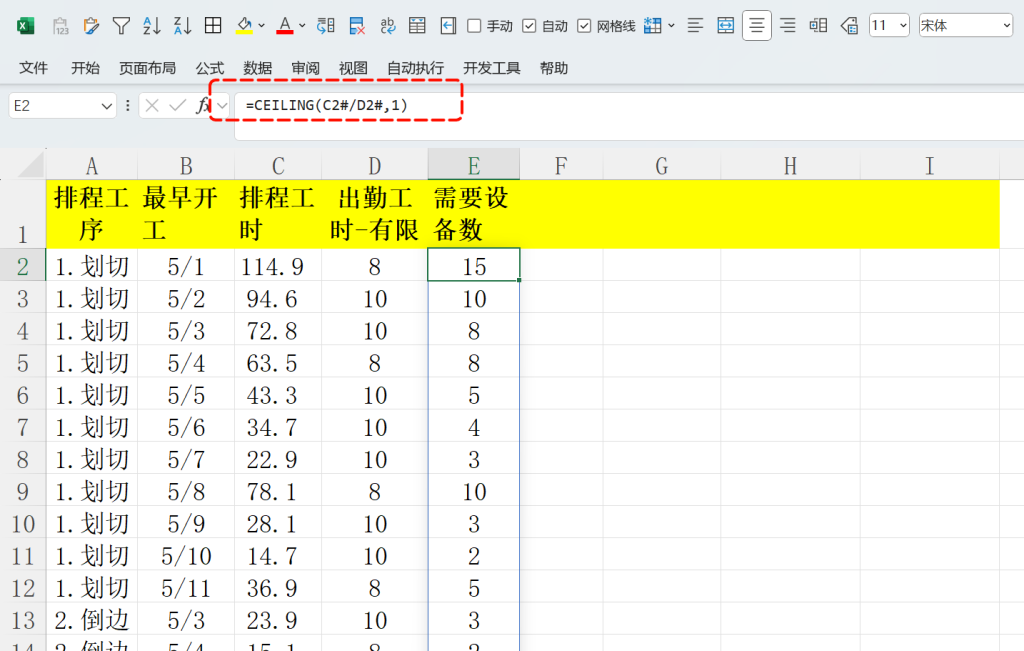This screenshot has width=1024, height=651.
Task: Cancel formula entry with the X icon
Action: coord(152,105)
